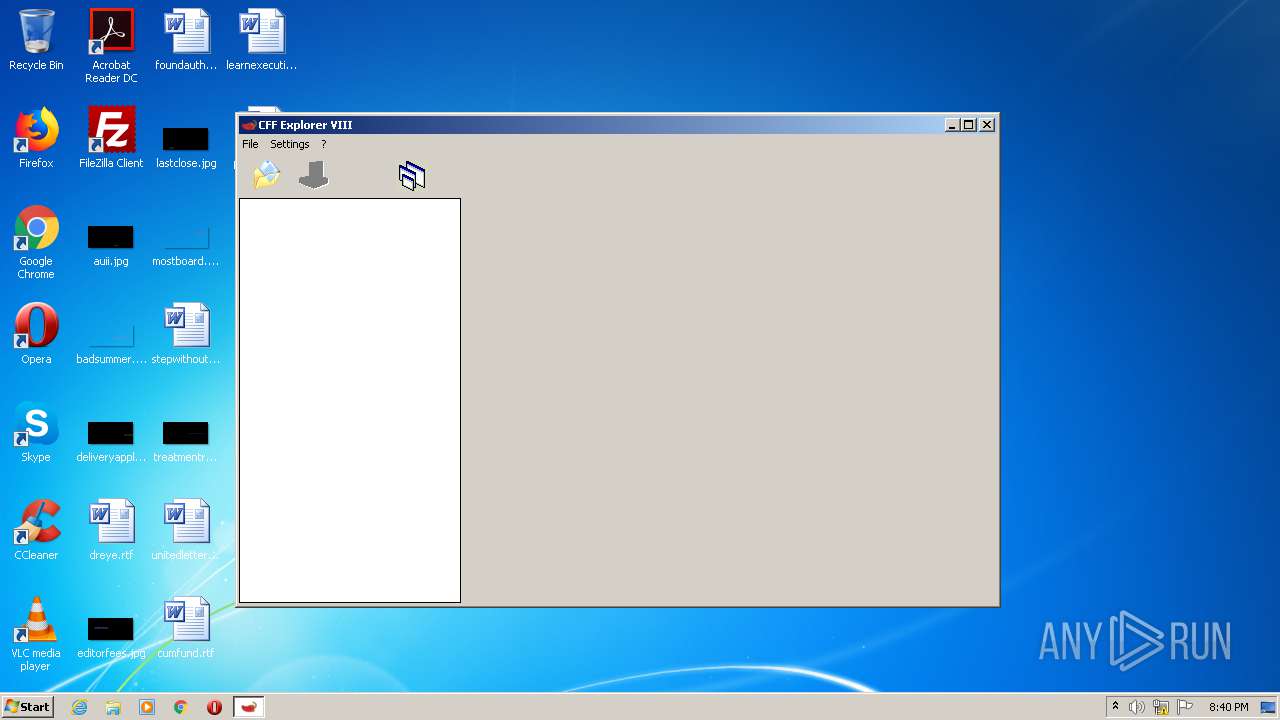Select the CCleaner desktop shortcut
The image size is (1280, 720).
coord(36,530)
